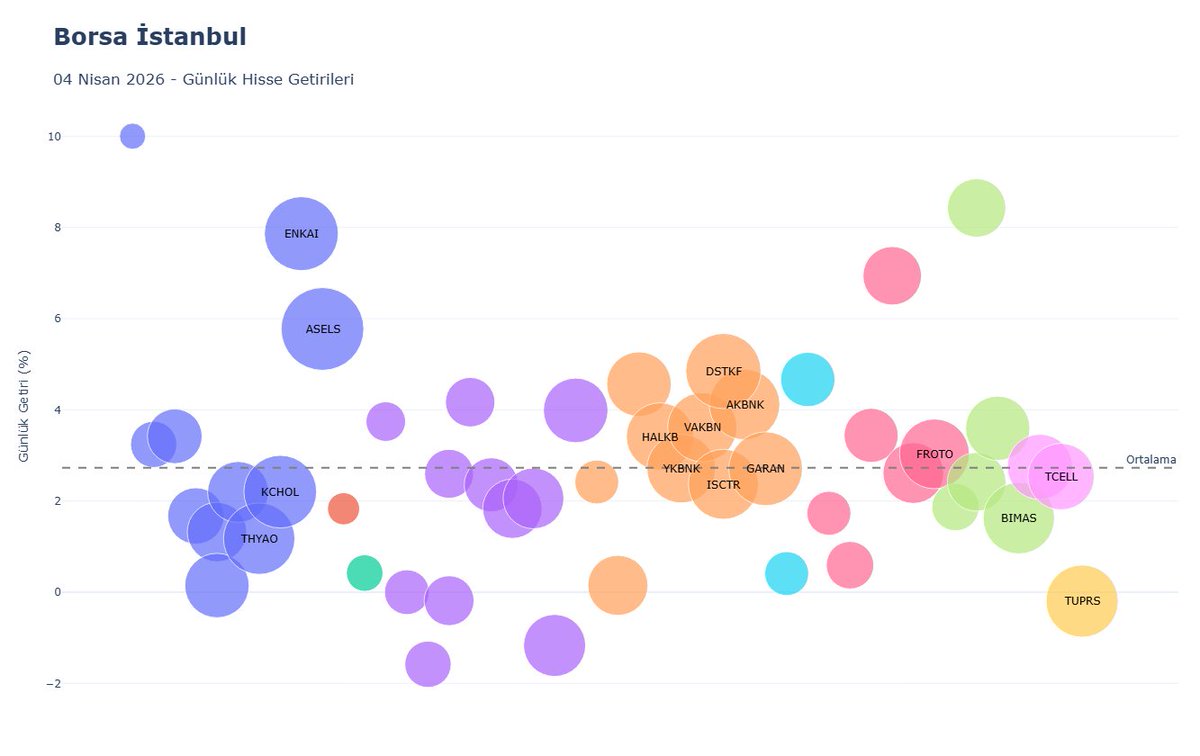Click the Ortalama average line label
Screen dimensions: 1200x756
point(1151,460)
